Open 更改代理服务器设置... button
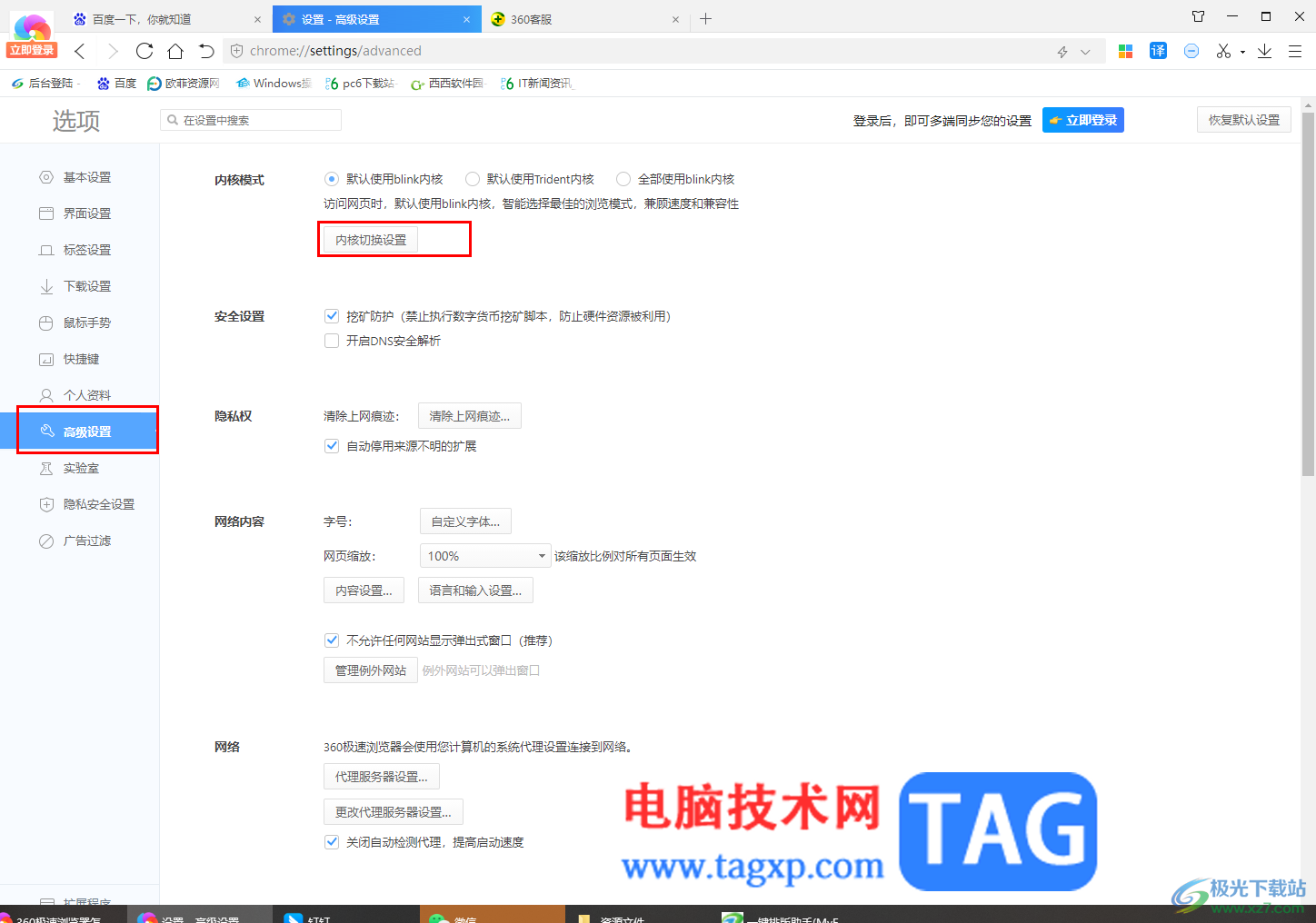The image size is (1316, 923). pos(394,812)
